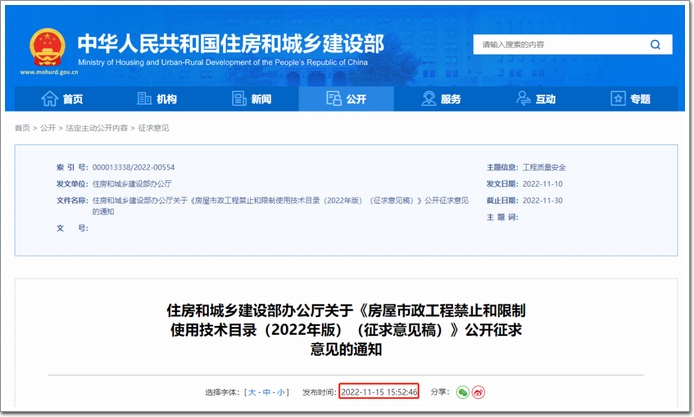Open 法定主动公开内容 breadcrumb link

(x=96, y=128)
